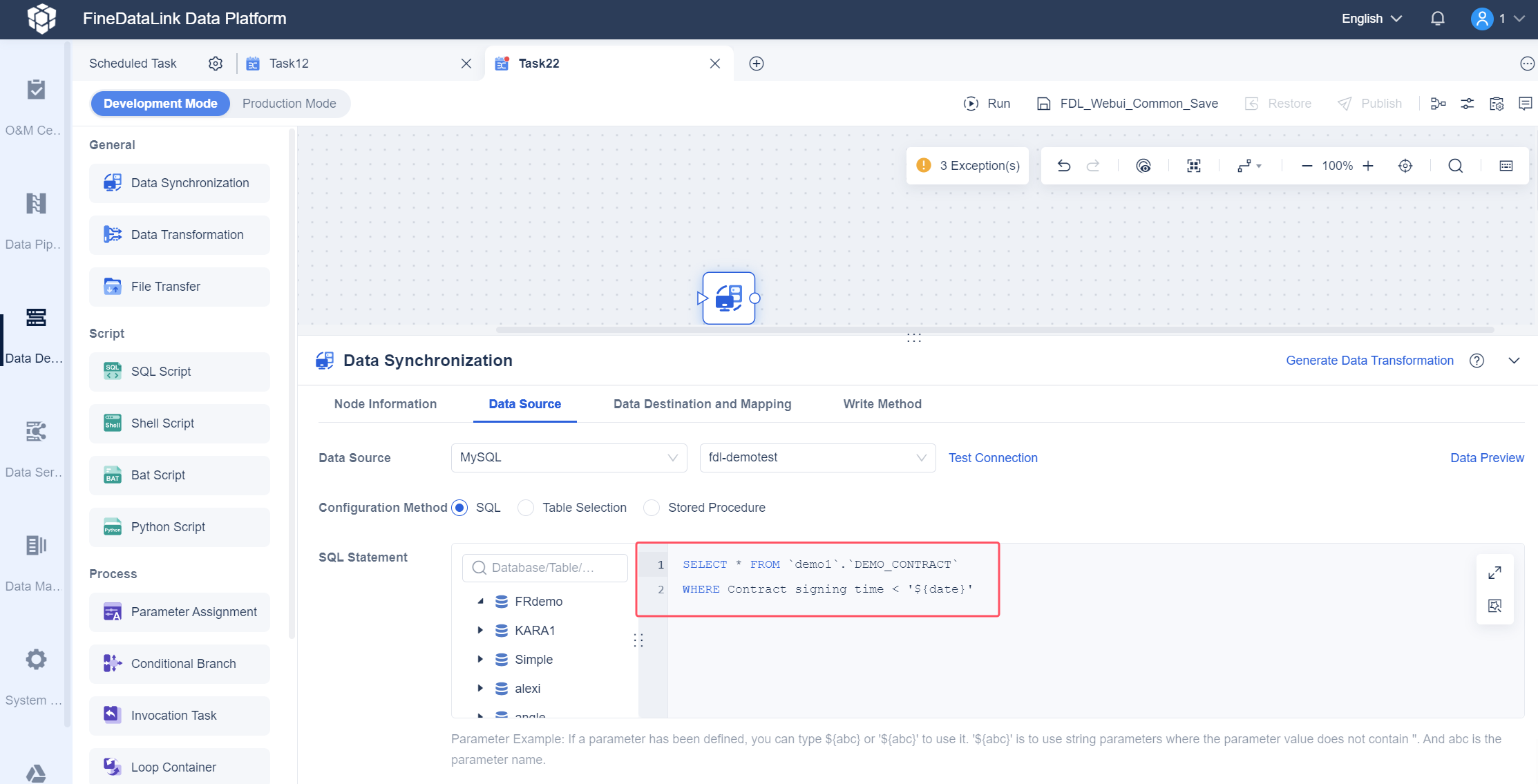The height and width of the screenshot is (784, 1538).
Task: Select Stored Procedure configuration method
Action: (652, 508)
